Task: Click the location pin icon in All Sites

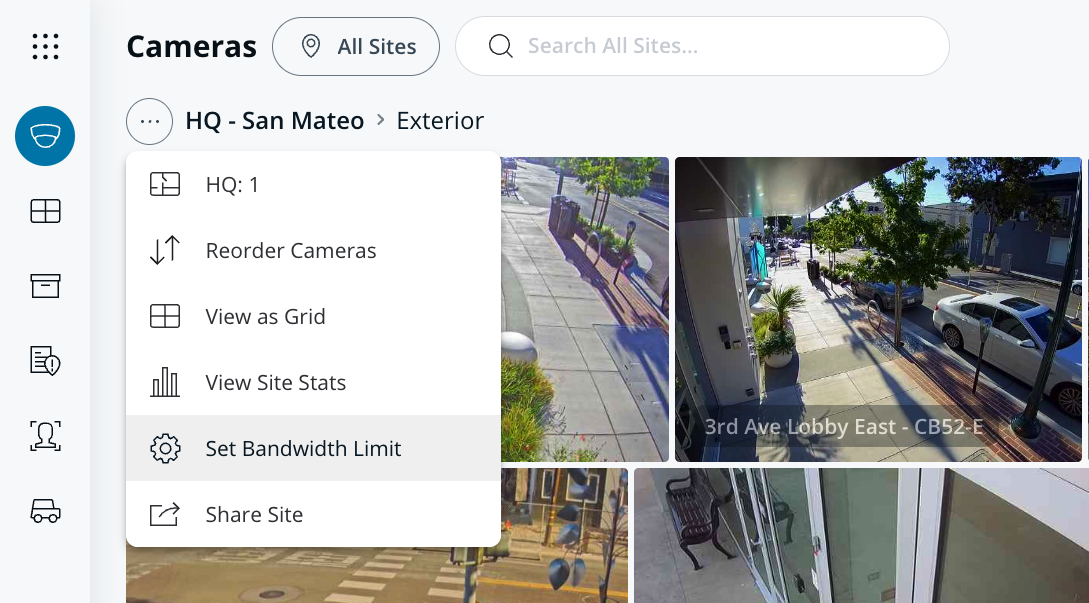Action: (x=310, y=47)
